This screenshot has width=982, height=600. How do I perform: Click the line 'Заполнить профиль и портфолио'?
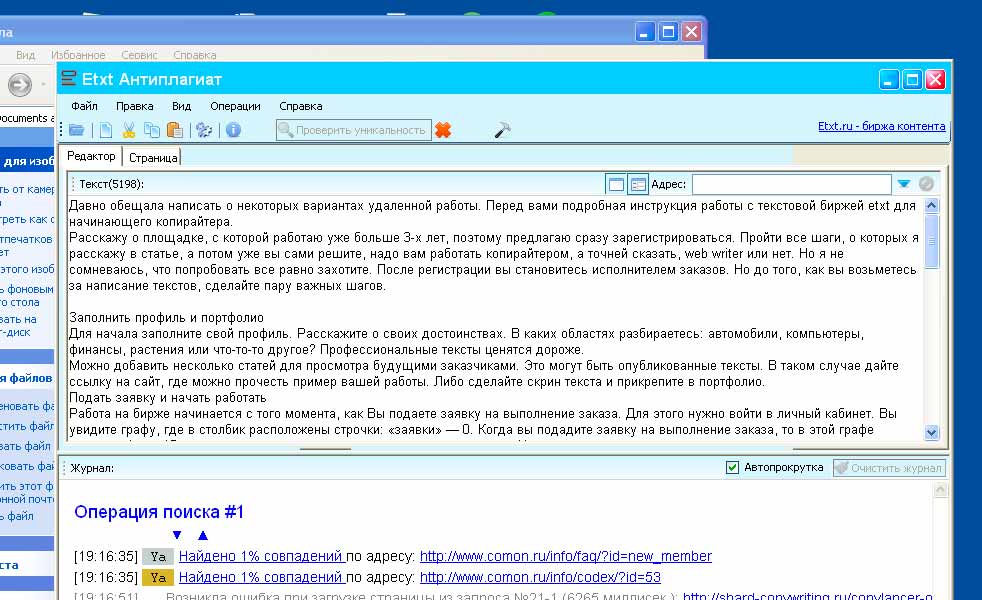(167, 318)
